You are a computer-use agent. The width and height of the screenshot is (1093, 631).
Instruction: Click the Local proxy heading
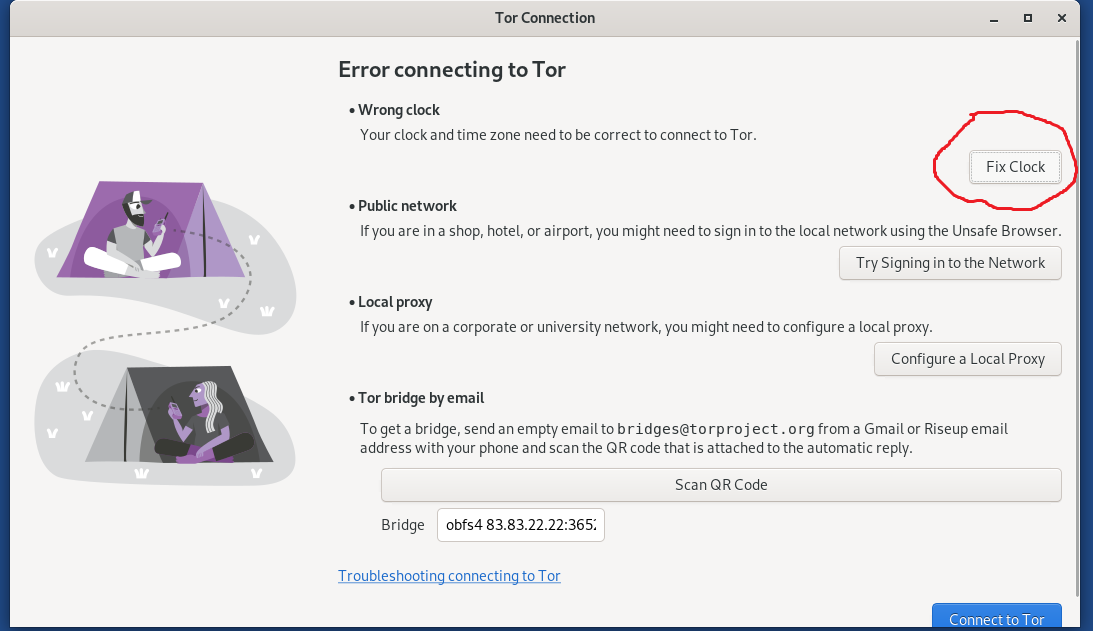tap(395, 302)
